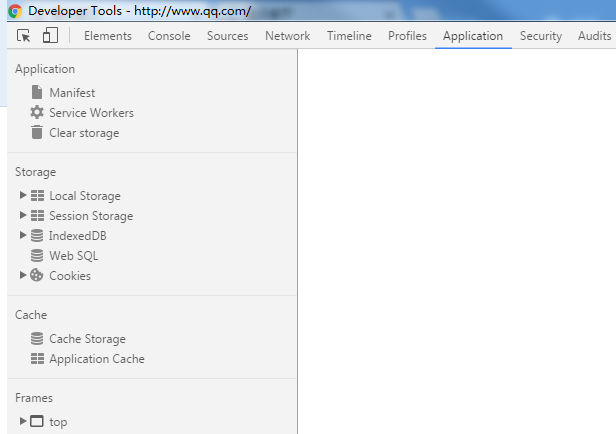This screenshot has width=616, height=434.
Task: Open the Audits tab
Action: pyautogui.click(x=594, y=36)
